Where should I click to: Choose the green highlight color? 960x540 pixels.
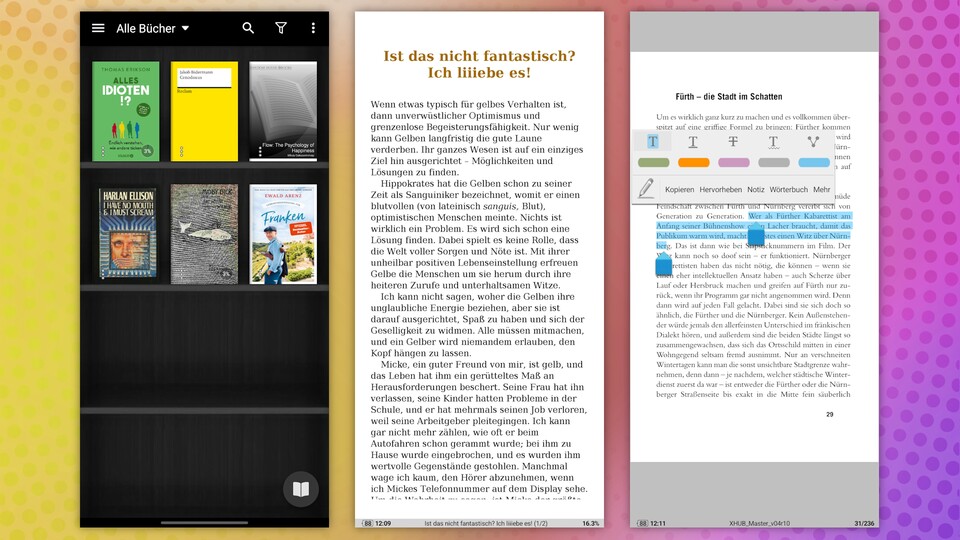(x=653, y=162)
